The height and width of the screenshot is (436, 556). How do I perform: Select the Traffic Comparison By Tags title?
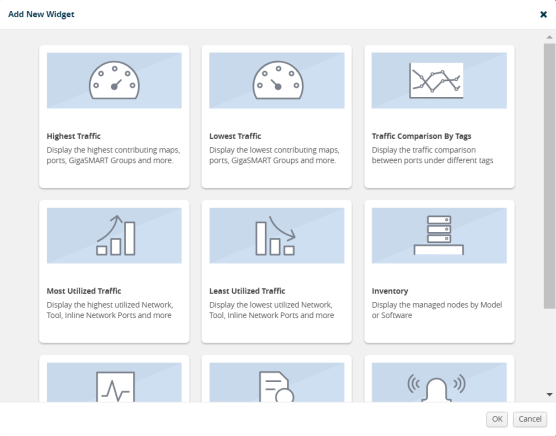[421, 136]
